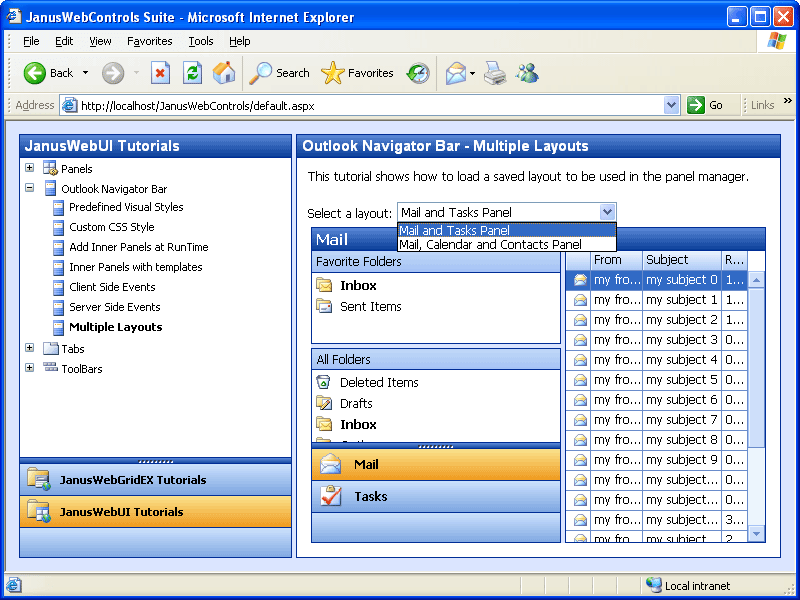Screen dimensions: 800x600
Task: Click the Tabs node folder icon
Action: click(51, 348)
